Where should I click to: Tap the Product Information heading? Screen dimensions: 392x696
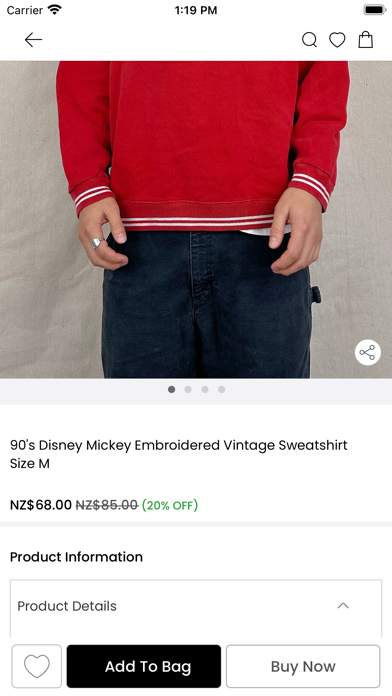pos(76,557)
